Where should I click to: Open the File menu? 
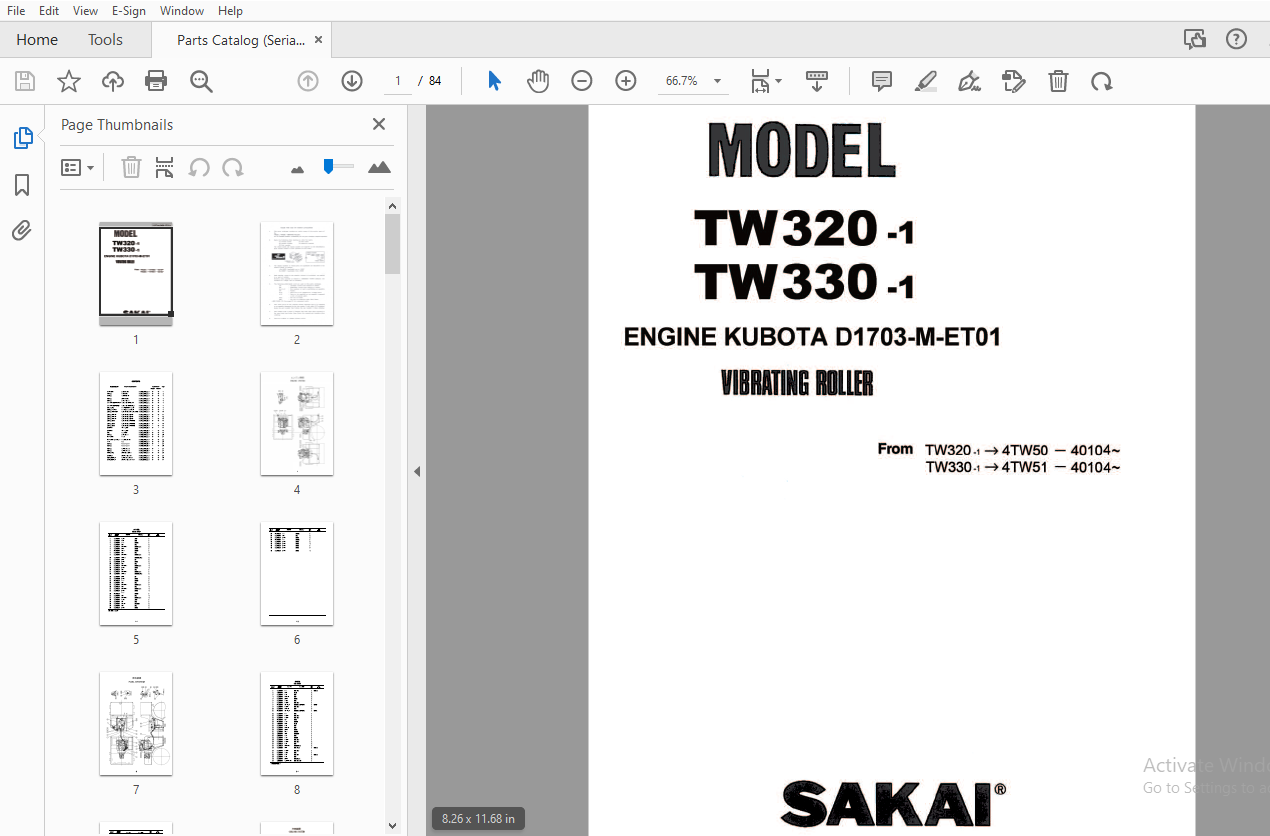tap(16, 10)
